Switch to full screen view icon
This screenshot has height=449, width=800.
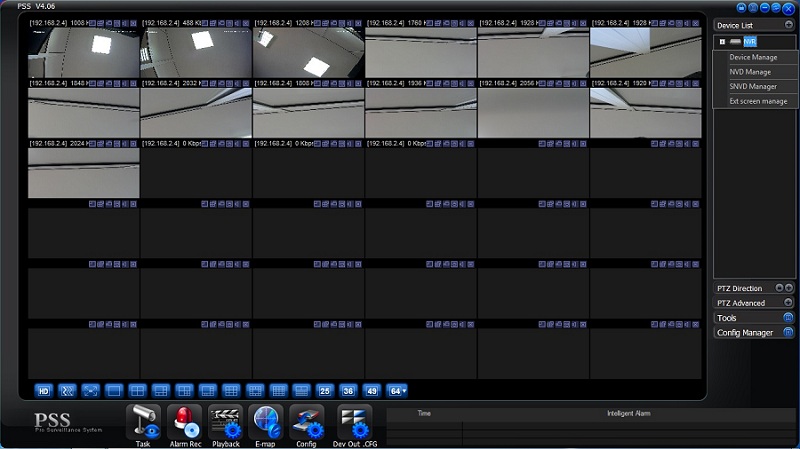(90, 391)
